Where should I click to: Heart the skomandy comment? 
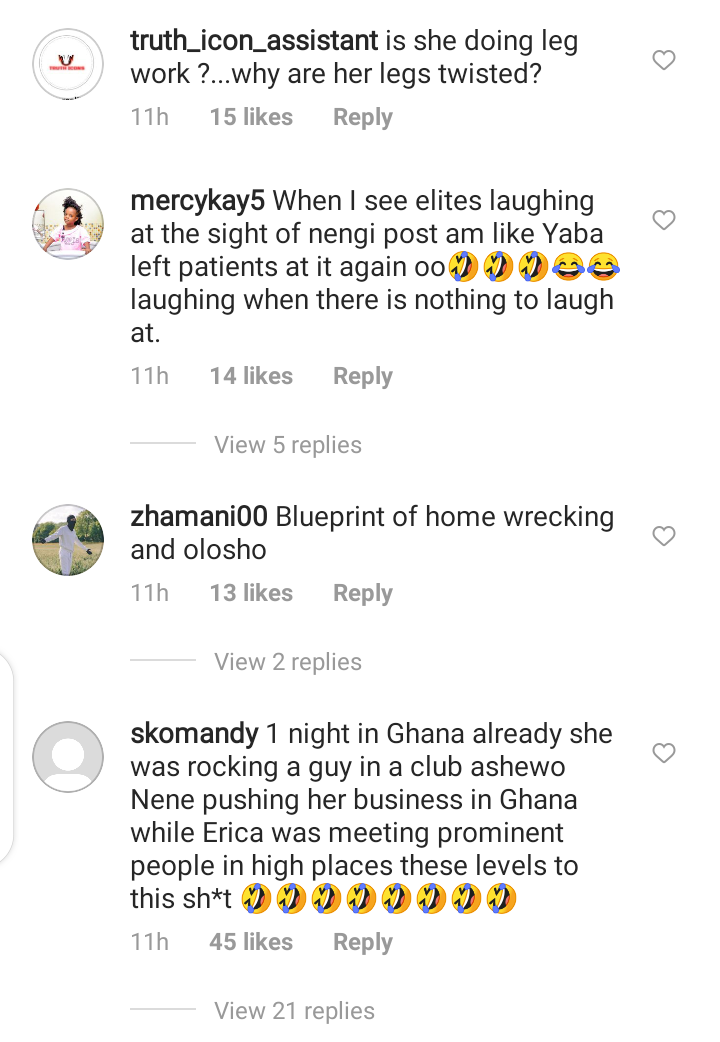[x=664, y=752]
